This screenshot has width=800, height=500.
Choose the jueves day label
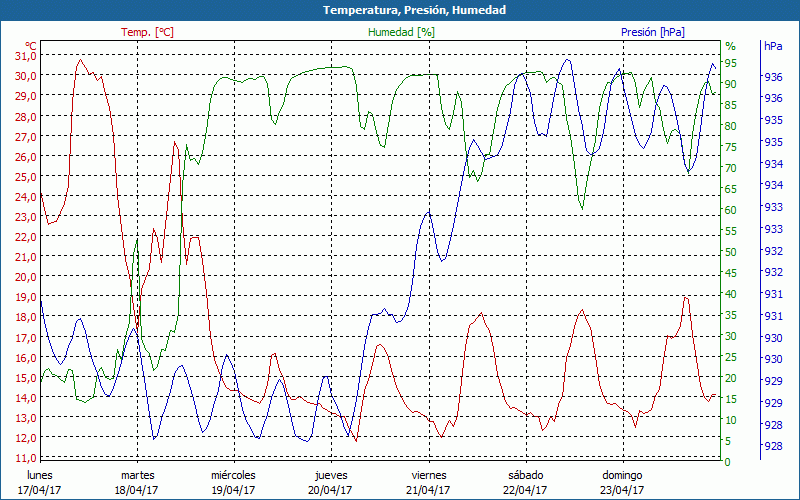pyautogui.click(x=331, y=475)
